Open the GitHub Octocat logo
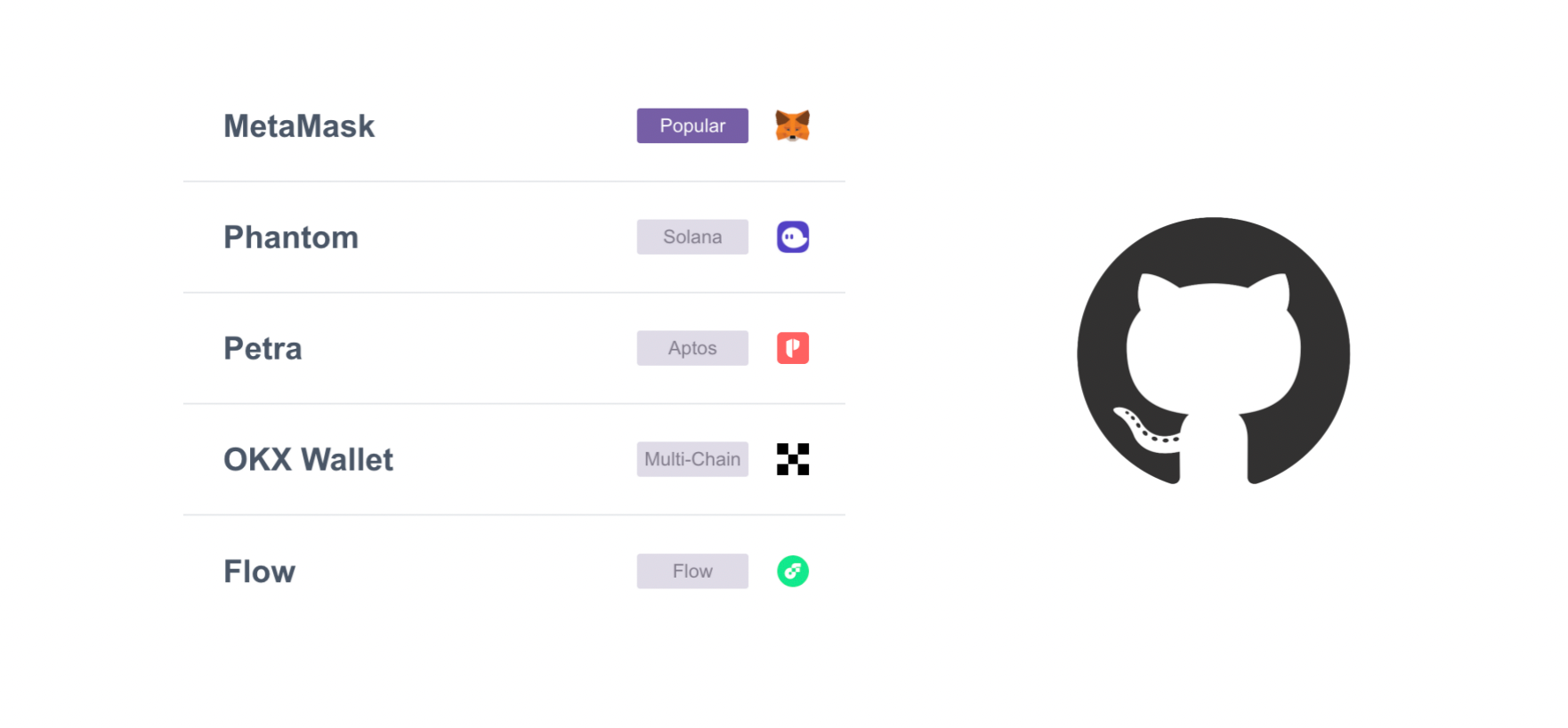1568x728 pixels. 1213,351
